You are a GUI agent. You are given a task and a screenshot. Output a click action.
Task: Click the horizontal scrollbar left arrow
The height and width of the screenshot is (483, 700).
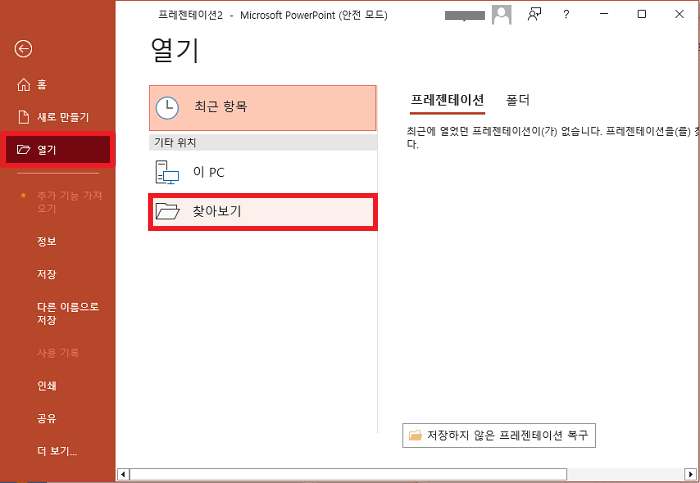click(x=123, y=474)
